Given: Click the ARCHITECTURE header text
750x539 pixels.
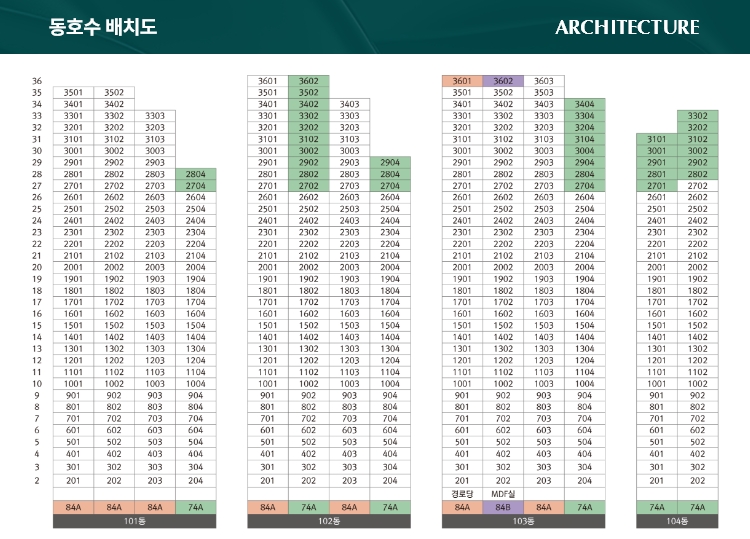Looking at the screenshot, I should coord(627,27).
